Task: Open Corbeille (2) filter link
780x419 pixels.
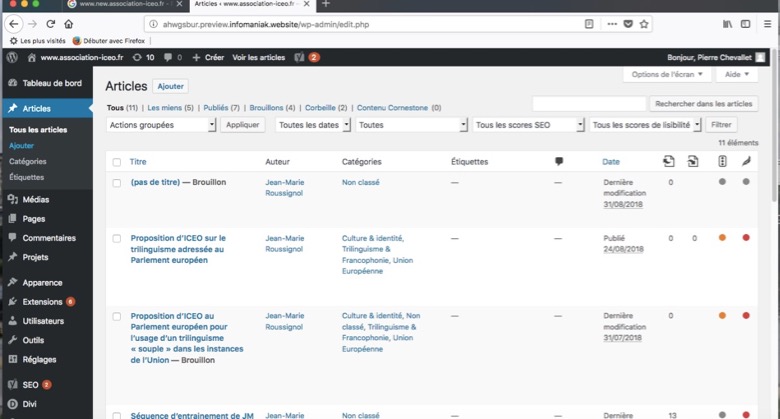Action: pos(326,108)
